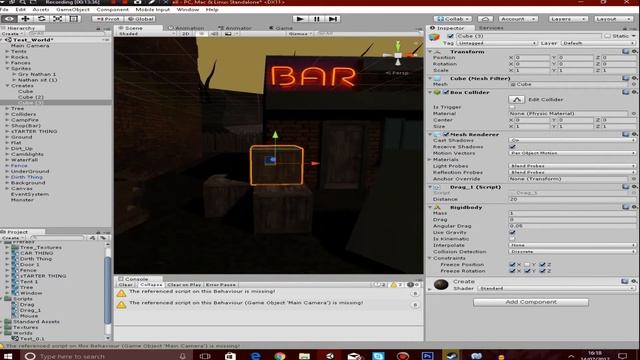The height and width of the screenshot is (360, 640).
Task: Open Transform component help icon
Action: tap(626, 51)
